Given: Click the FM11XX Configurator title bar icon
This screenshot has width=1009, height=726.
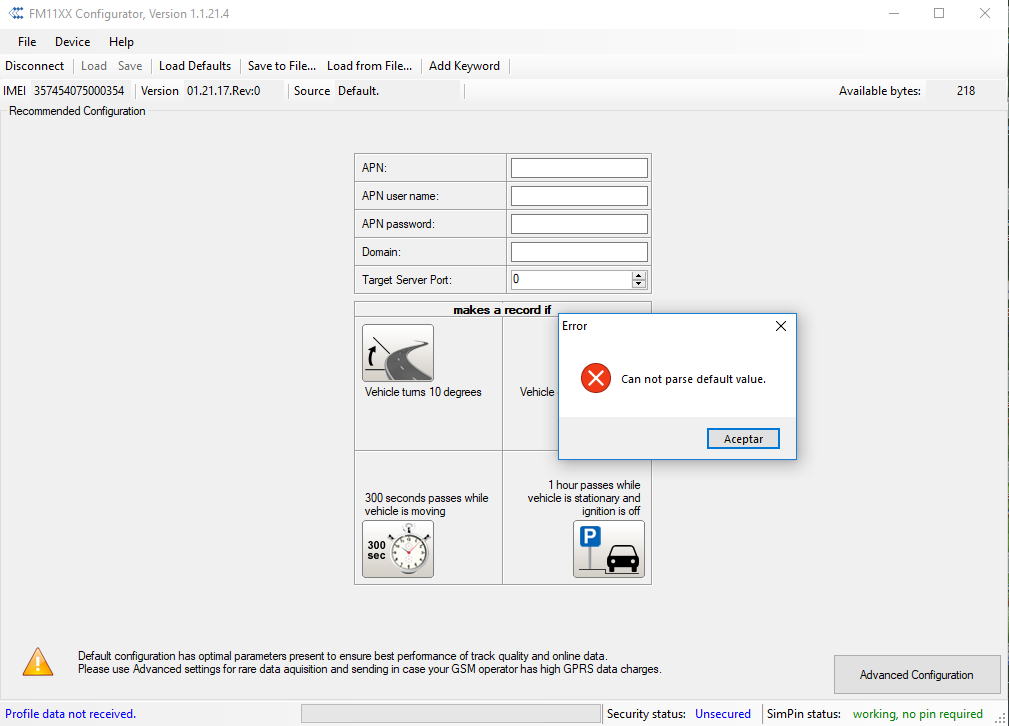Looking at the screenshot, I should click(15, 14).
